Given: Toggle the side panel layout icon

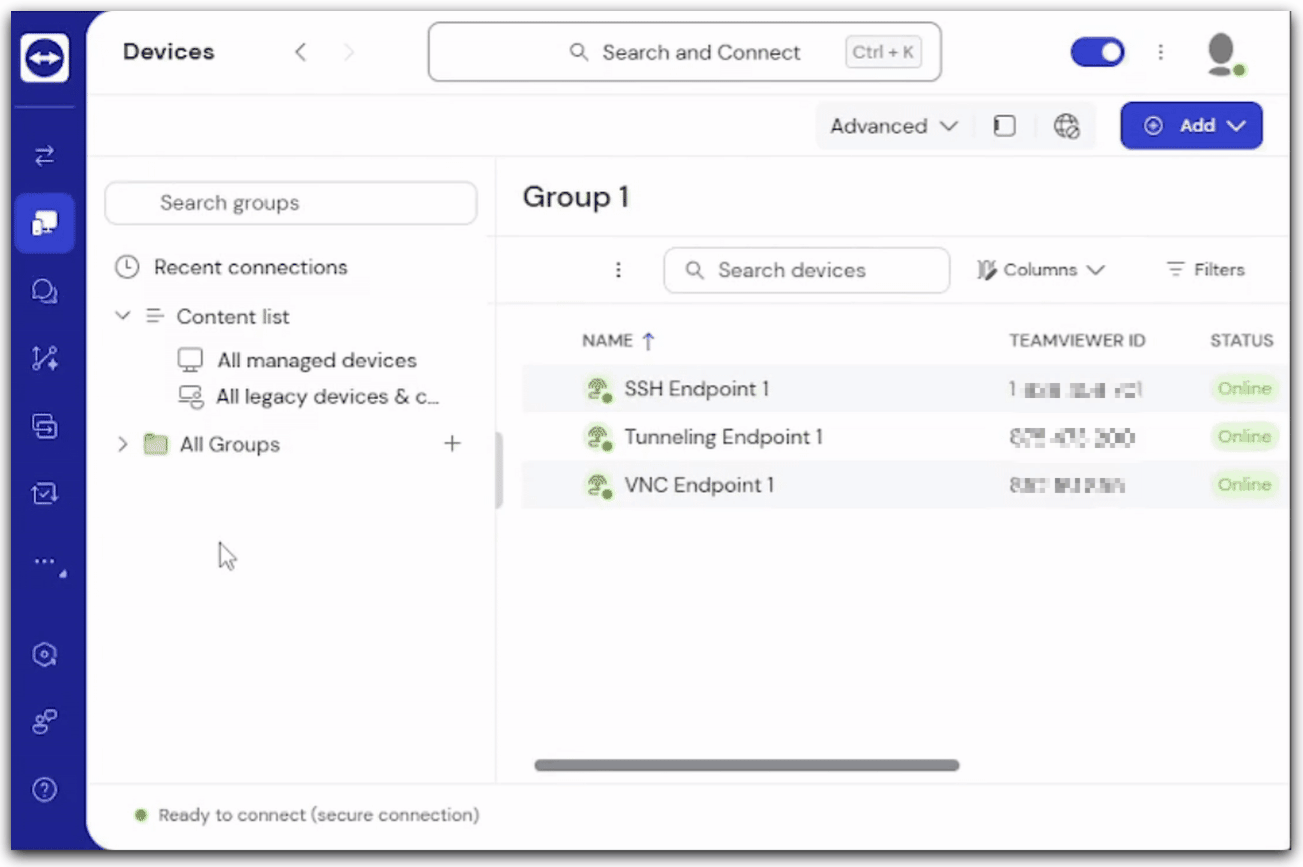Looking at the screenshot, I should tap(1005, 126).
